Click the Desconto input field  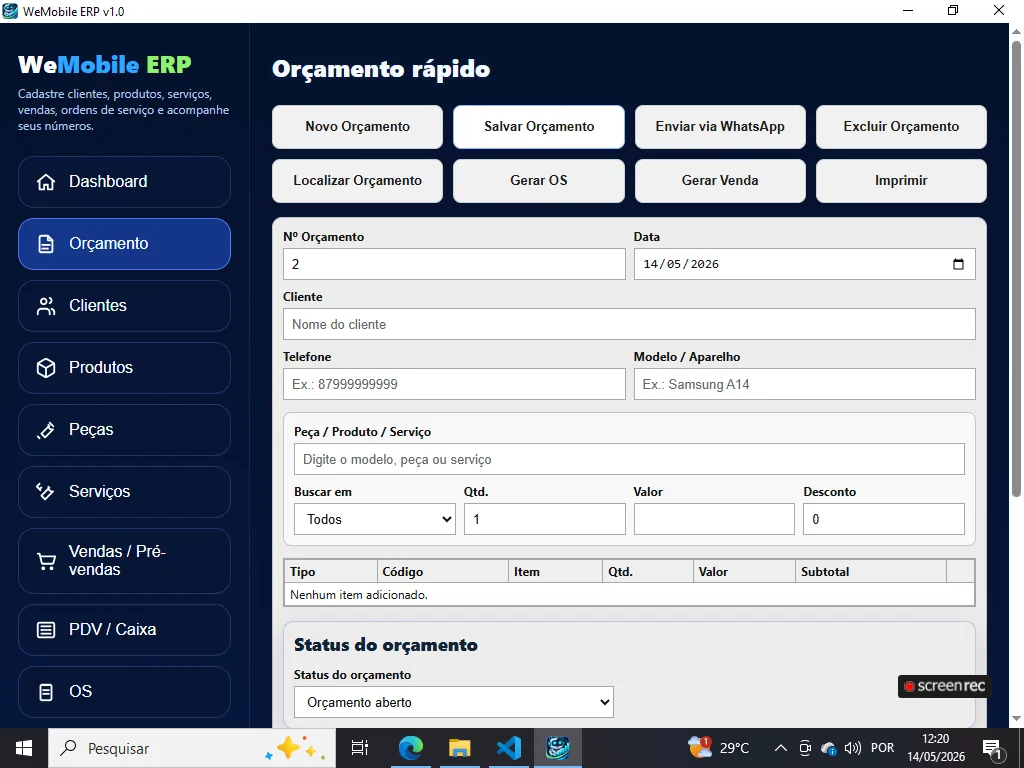point(884,519)
